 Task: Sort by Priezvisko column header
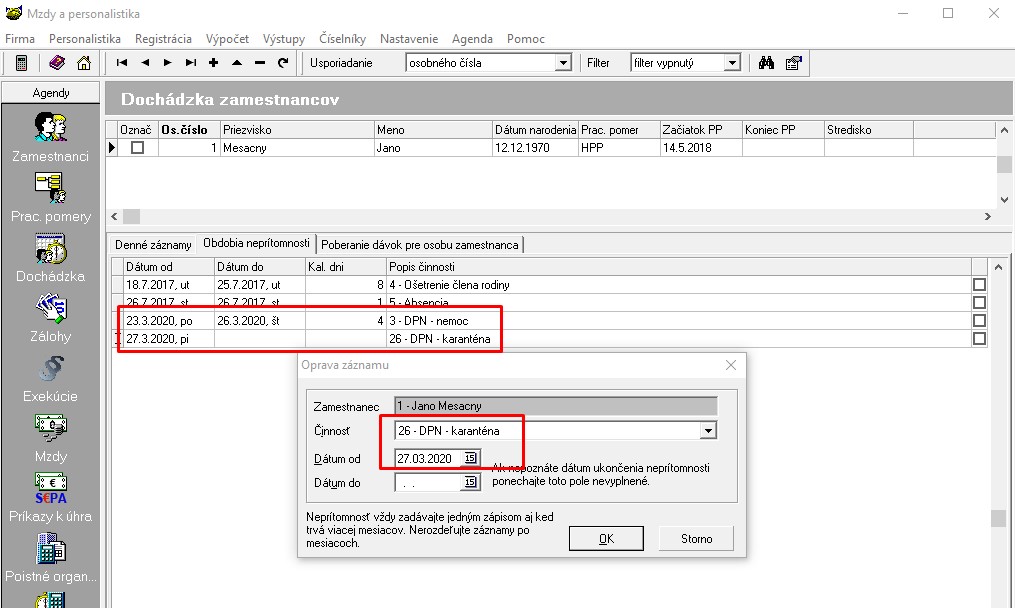click(x=297, y=129)
